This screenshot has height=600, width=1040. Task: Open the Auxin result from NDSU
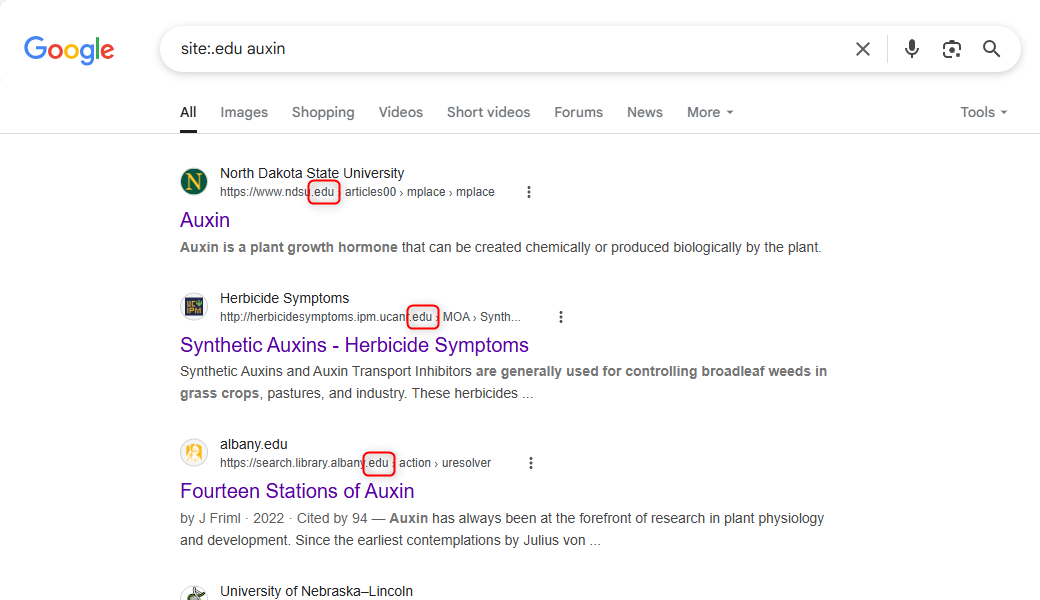coord(204,219)
